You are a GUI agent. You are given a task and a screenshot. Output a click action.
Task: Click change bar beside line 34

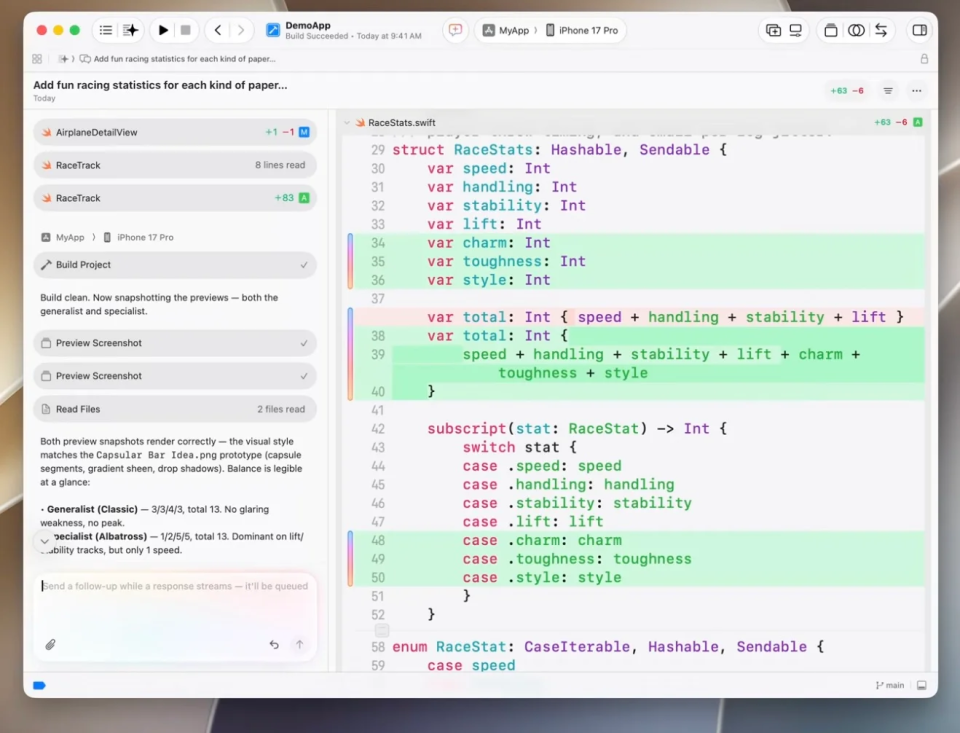coord(350,261)
